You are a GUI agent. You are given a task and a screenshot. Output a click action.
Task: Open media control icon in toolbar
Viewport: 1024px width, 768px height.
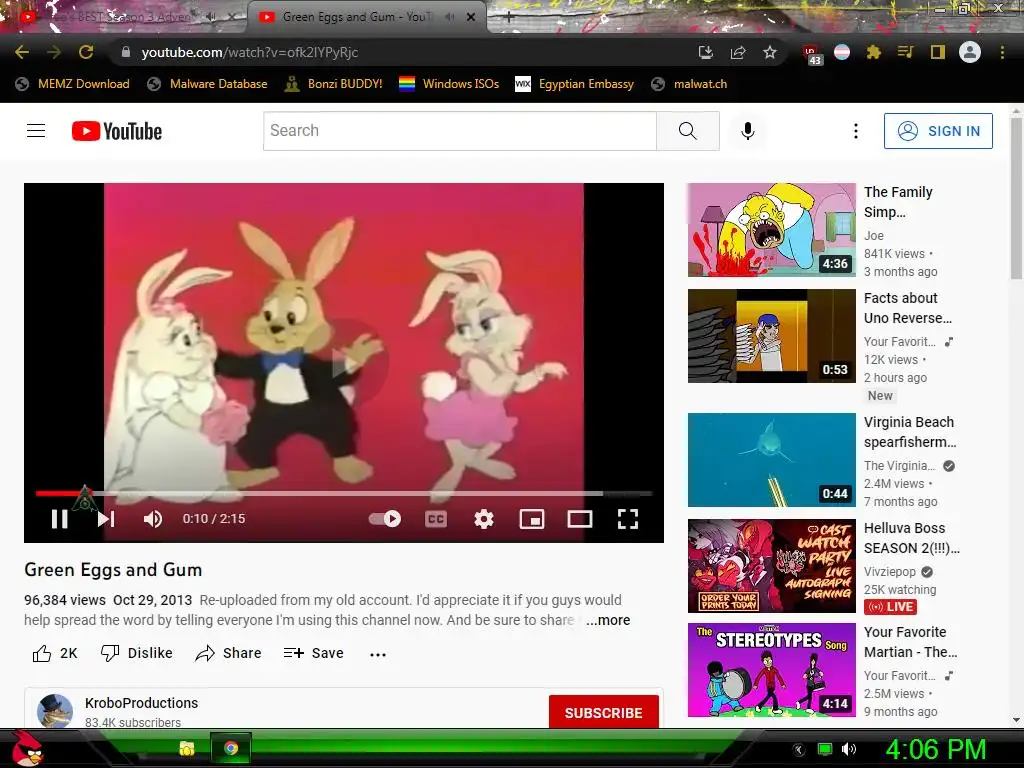(905, 52)
